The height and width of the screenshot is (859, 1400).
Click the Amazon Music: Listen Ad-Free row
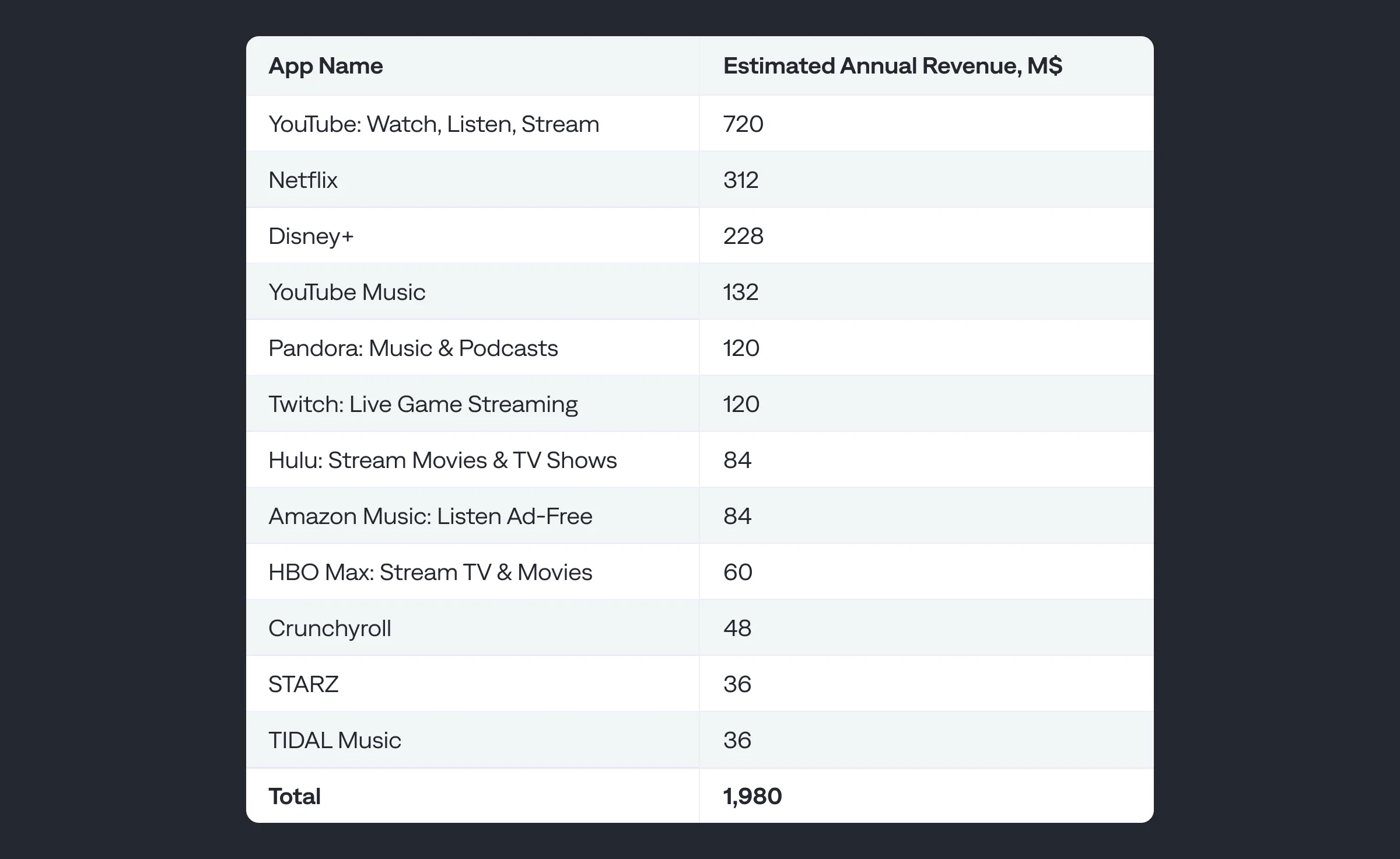click(x=430, y=515)
